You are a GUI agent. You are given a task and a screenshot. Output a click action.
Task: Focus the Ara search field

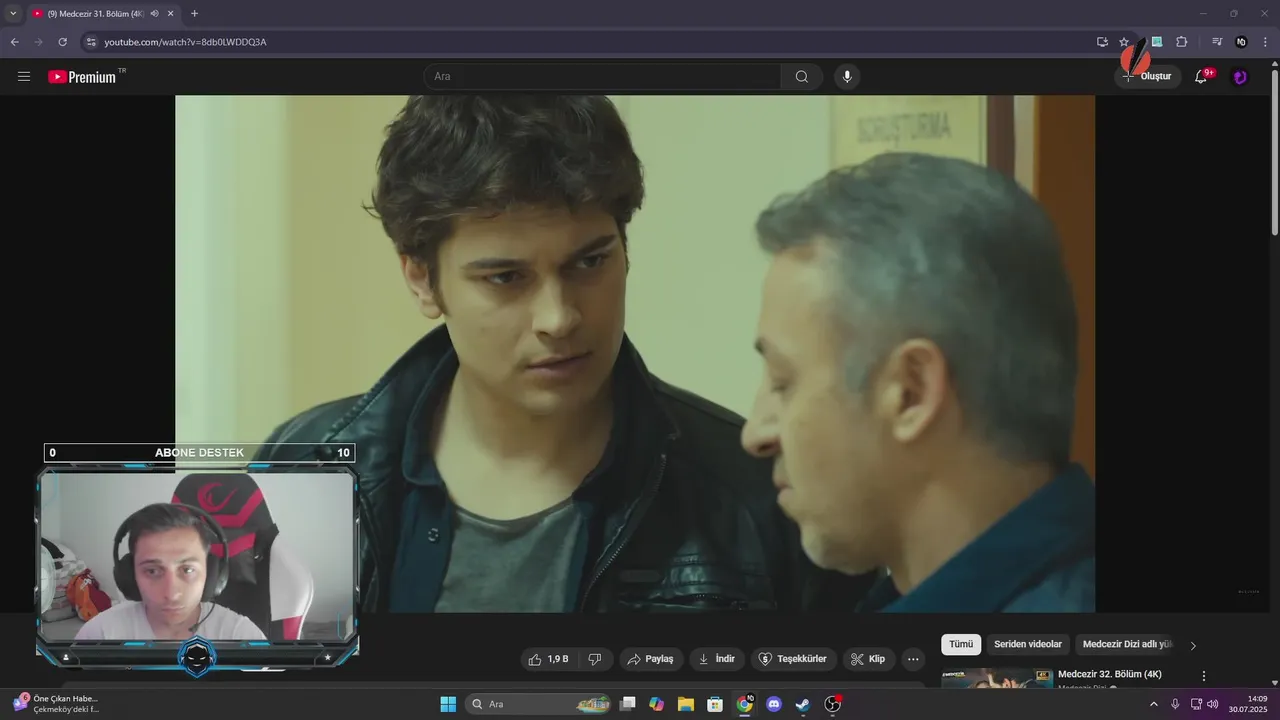point(603,77)
